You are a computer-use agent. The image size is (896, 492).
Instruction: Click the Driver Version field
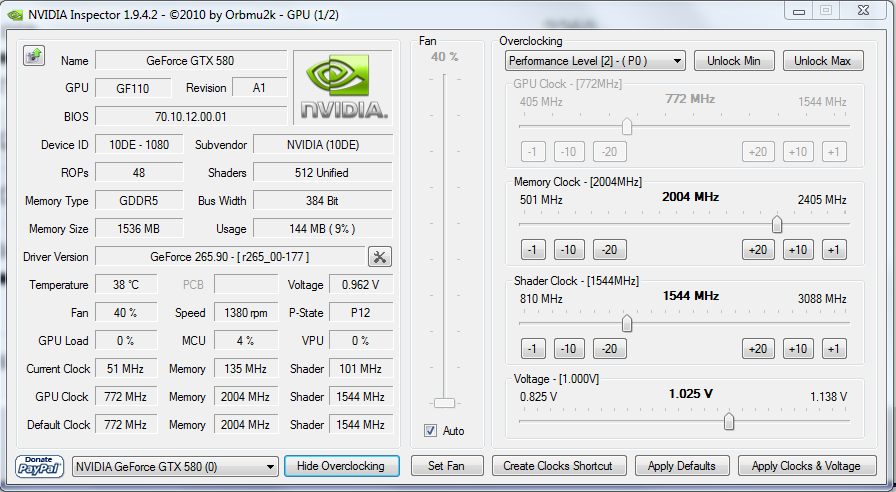click(x=230, y=257)
